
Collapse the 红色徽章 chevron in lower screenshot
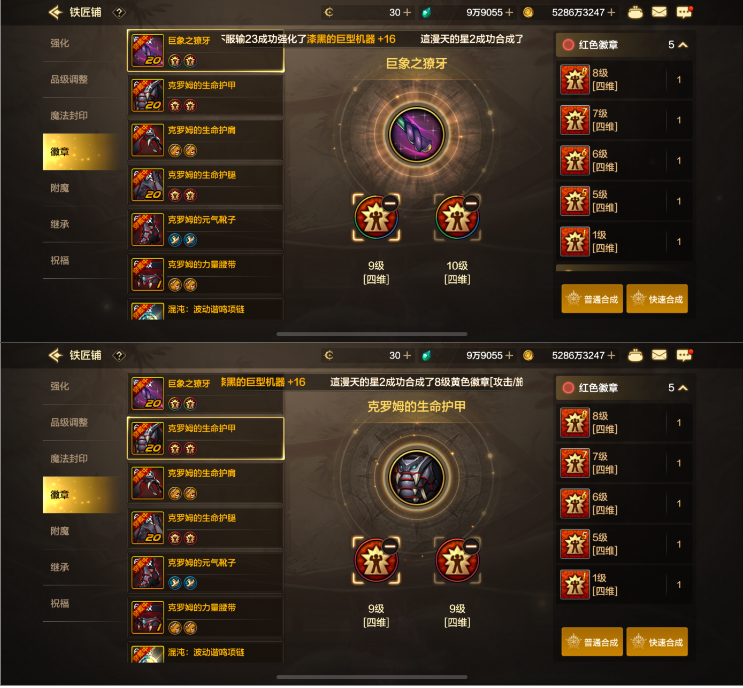click(x=683, y=388)
